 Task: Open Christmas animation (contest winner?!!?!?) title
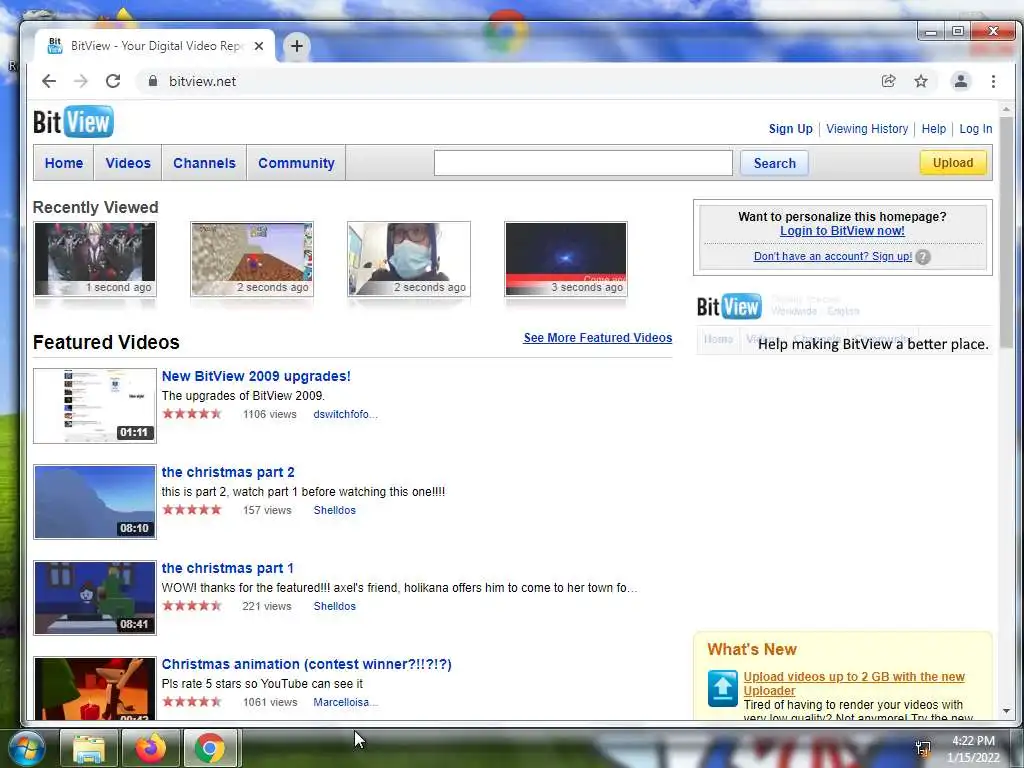[306, 664]
